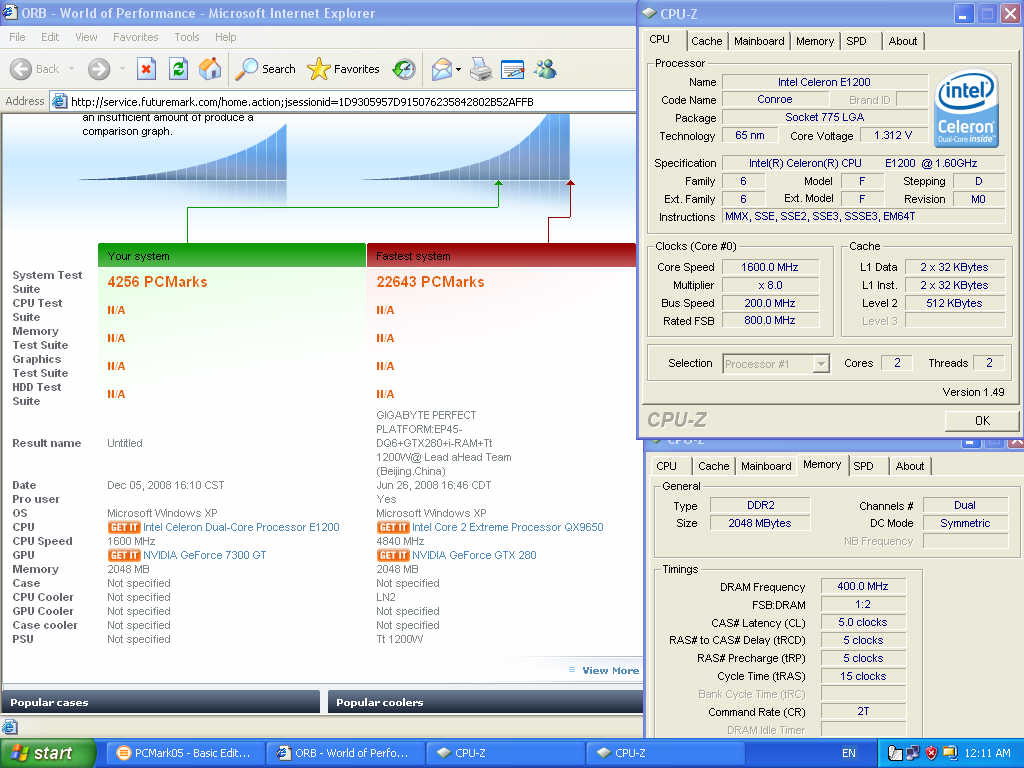
Task: Click the Forward arrow button in IE toolbar
Action: (99, 69)
